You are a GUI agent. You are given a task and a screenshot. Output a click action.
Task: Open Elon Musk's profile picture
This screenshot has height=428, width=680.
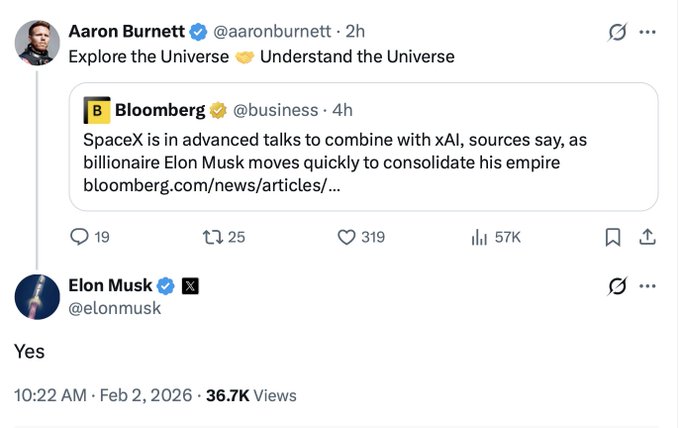point(36,296)
